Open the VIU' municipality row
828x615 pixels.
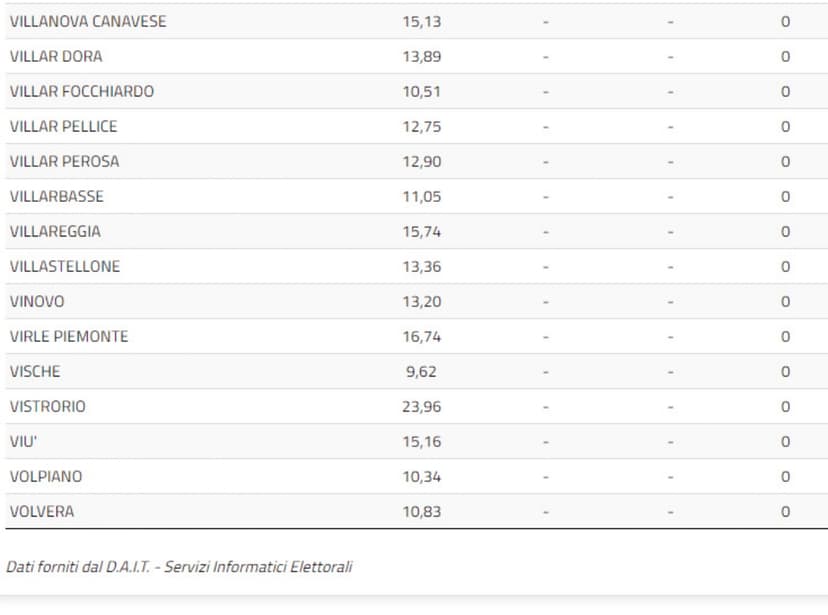pos(23,441)
